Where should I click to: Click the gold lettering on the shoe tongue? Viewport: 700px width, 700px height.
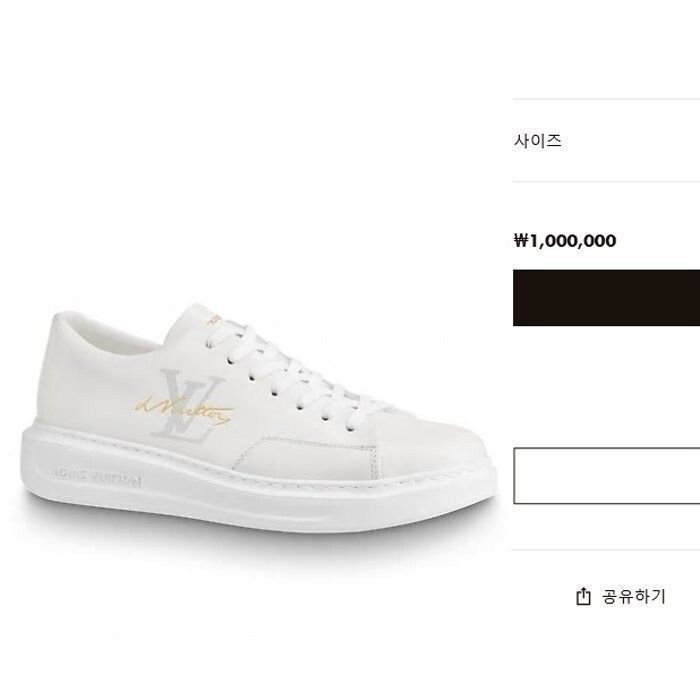(215, 317)
